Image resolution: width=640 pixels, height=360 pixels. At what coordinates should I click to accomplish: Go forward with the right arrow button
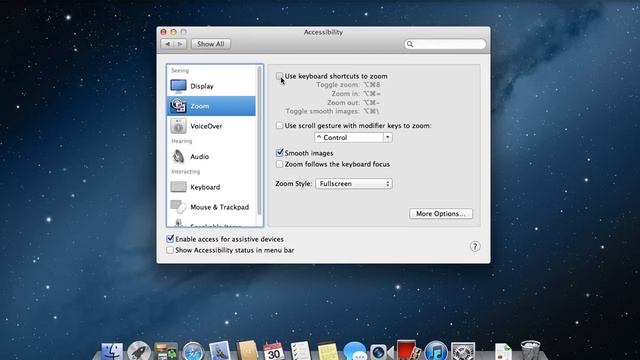pos(180,44)
